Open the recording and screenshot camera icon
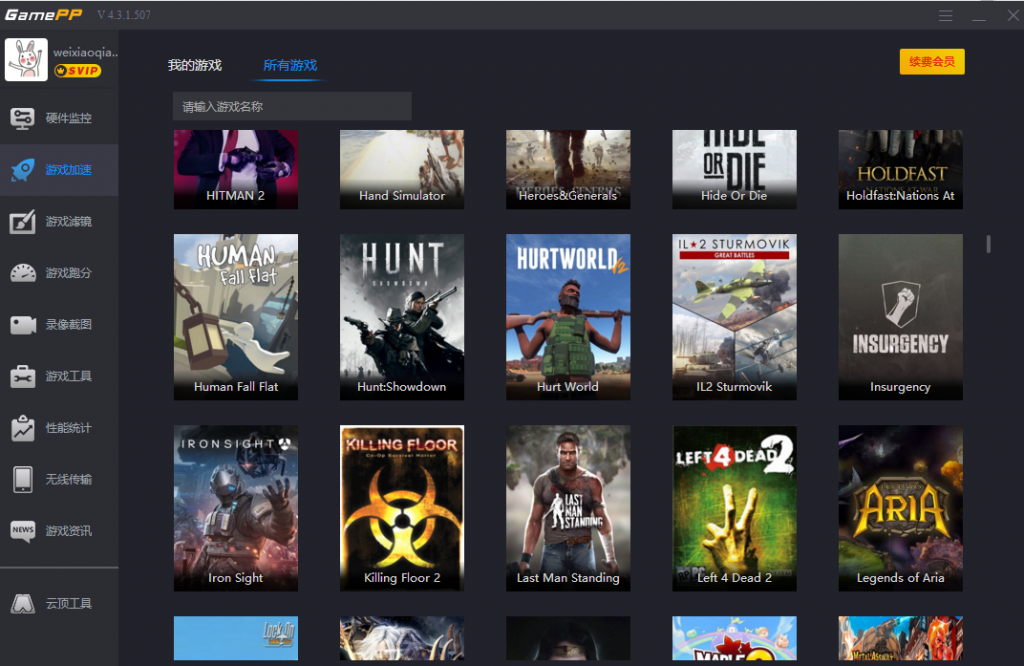The height and width of the screenshot is (666, 1024). [x=22, y=325]
